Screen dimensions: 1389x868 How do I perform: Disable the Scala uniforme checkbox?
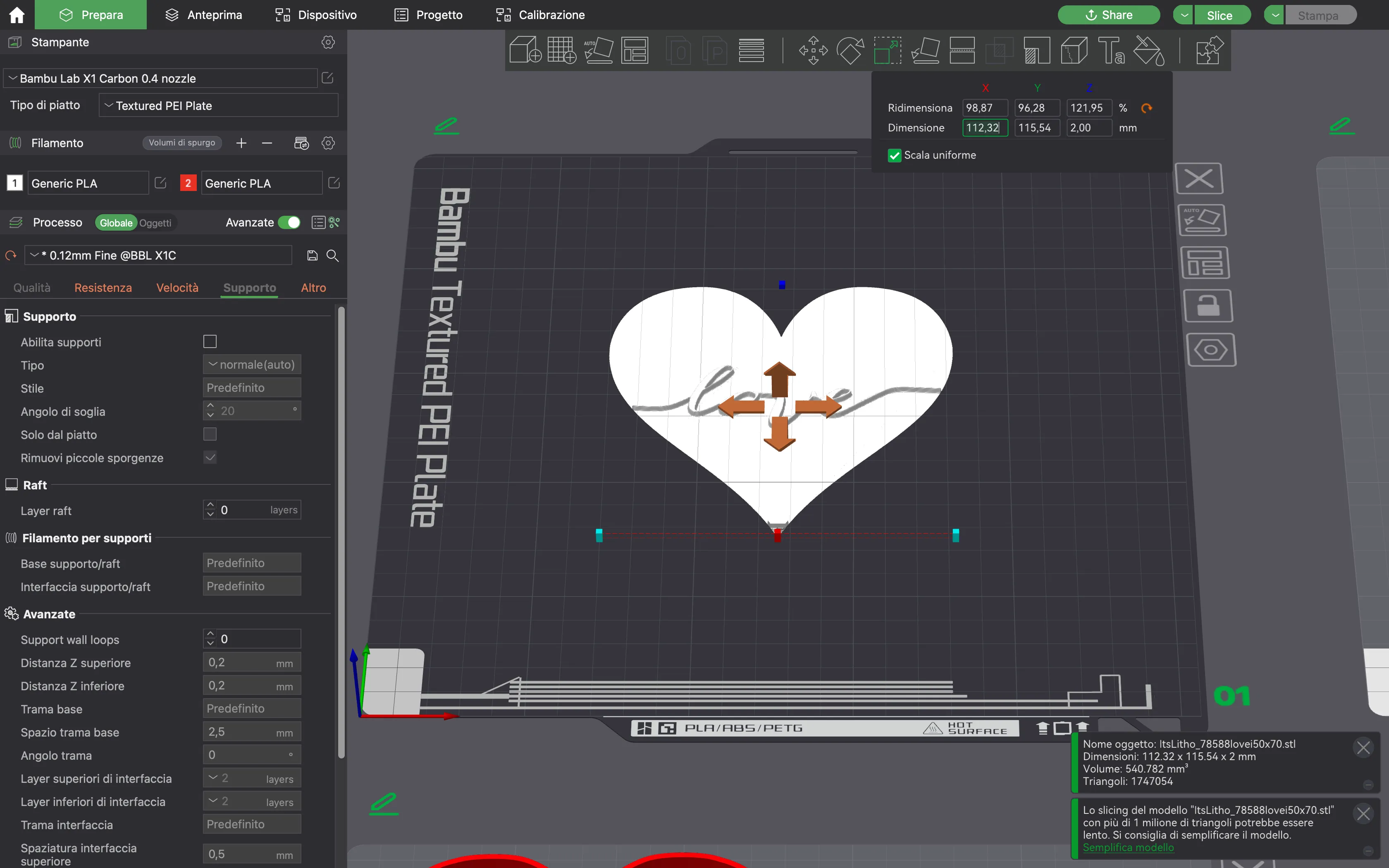894,155
